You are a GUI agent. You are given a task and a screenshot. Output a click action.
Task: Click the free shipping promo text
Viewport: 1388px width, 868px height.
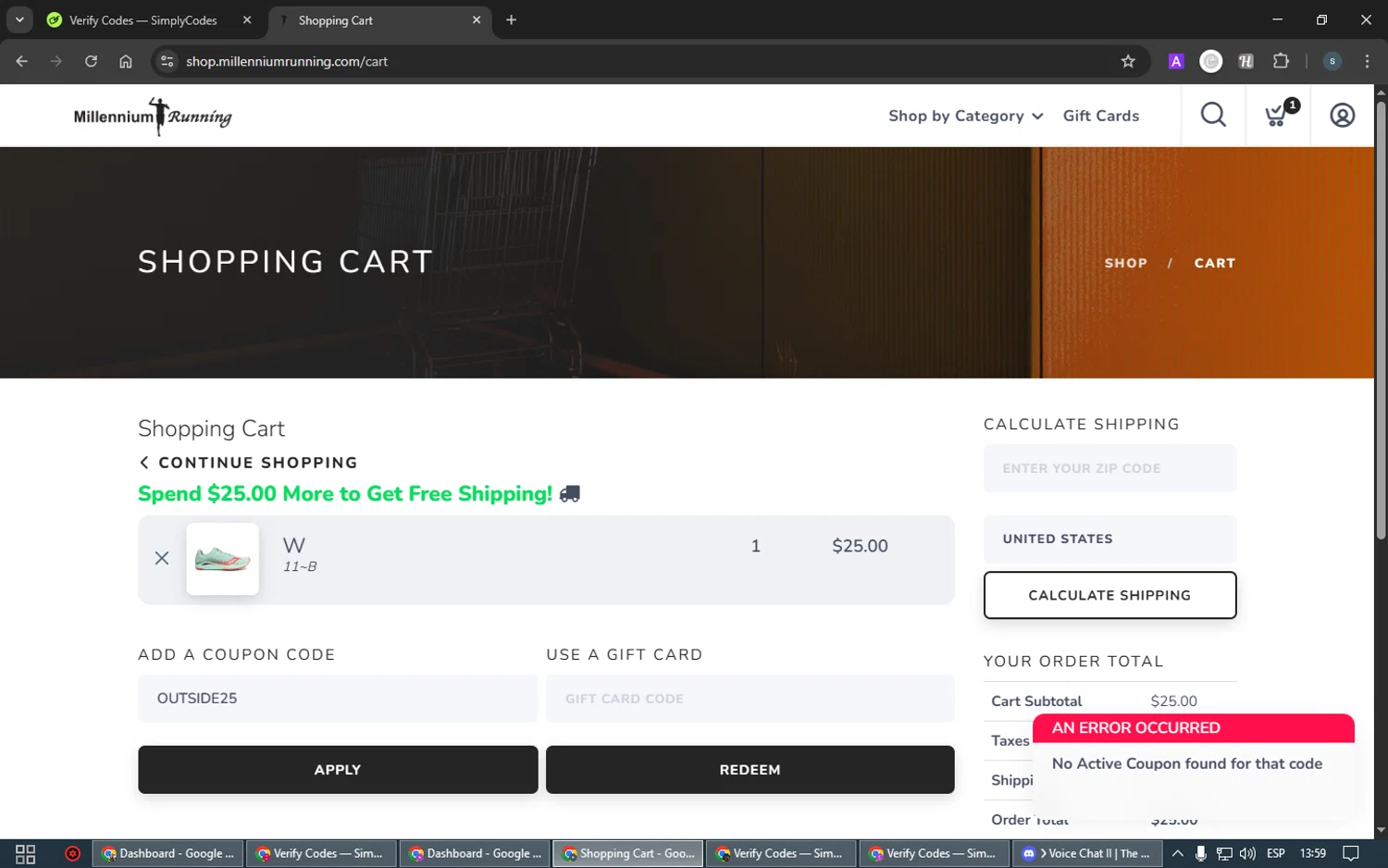(345, 494)
